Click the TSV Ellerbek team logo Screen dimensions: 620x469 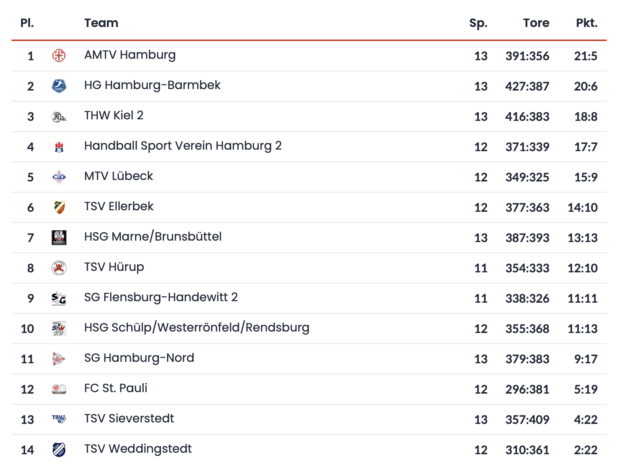[x=59, y=208]
